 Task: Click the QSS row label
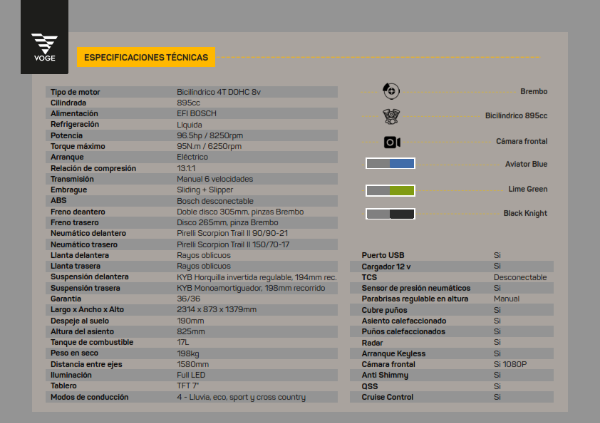369,386
